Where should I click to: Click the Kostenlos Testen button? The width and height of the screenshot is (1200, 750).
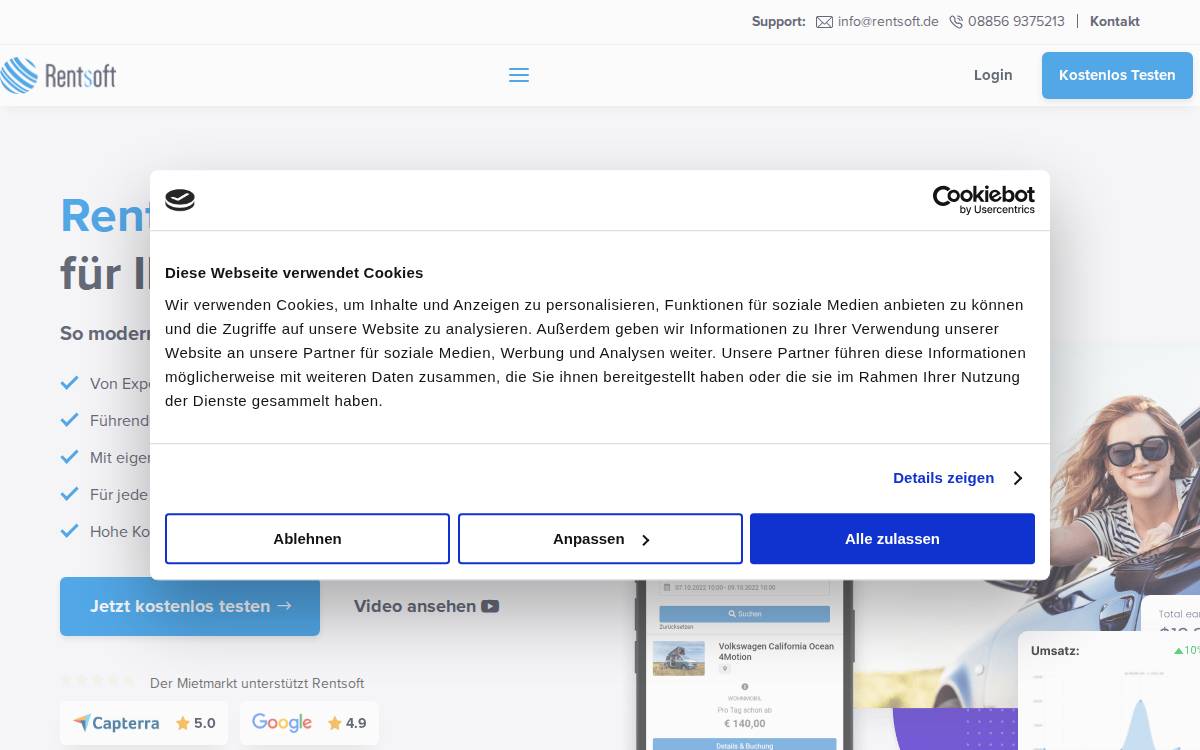click(1117, 75)
